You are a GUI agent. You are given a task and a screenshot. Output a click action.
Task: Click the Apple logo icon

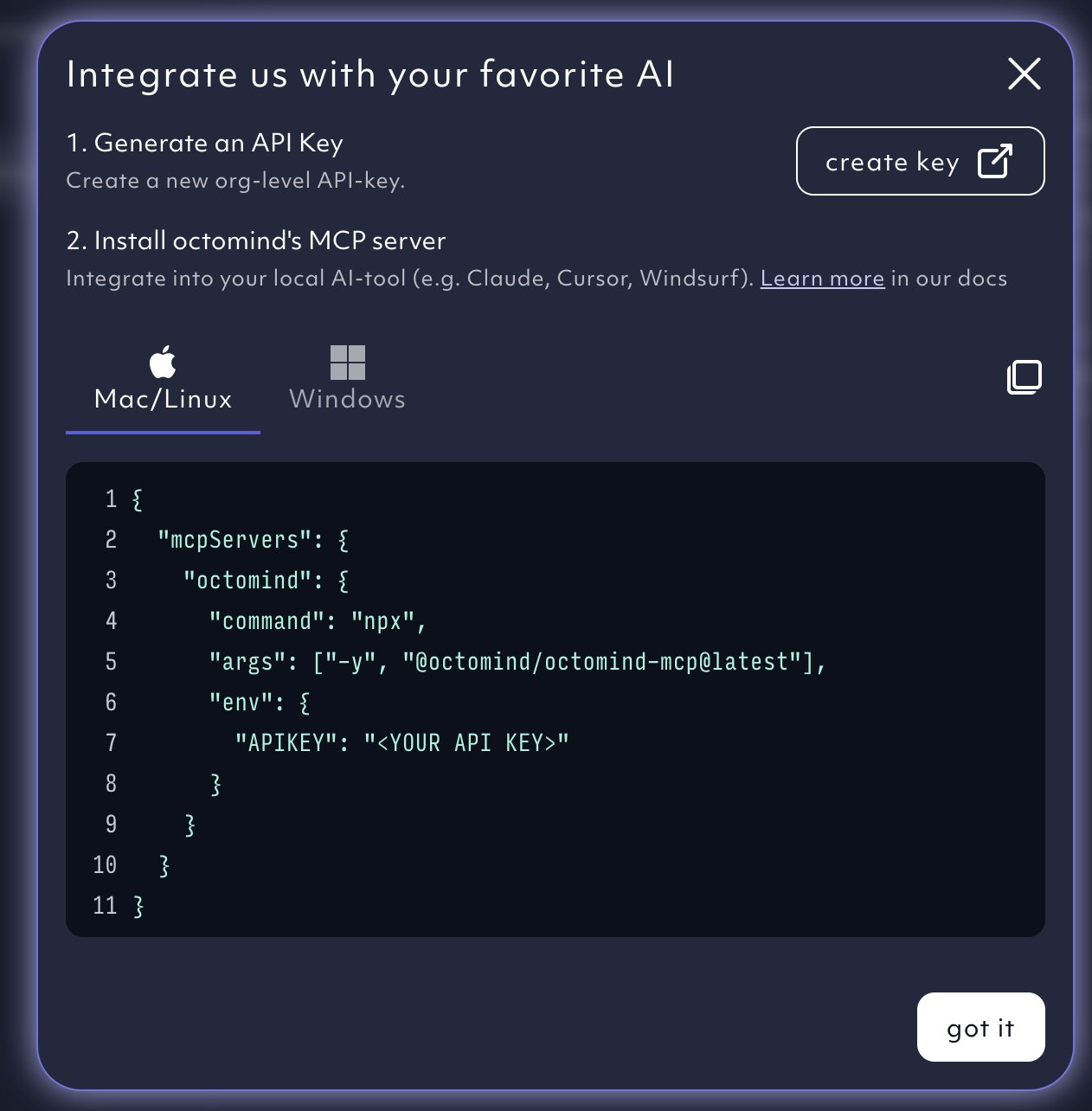coord(163,362)
